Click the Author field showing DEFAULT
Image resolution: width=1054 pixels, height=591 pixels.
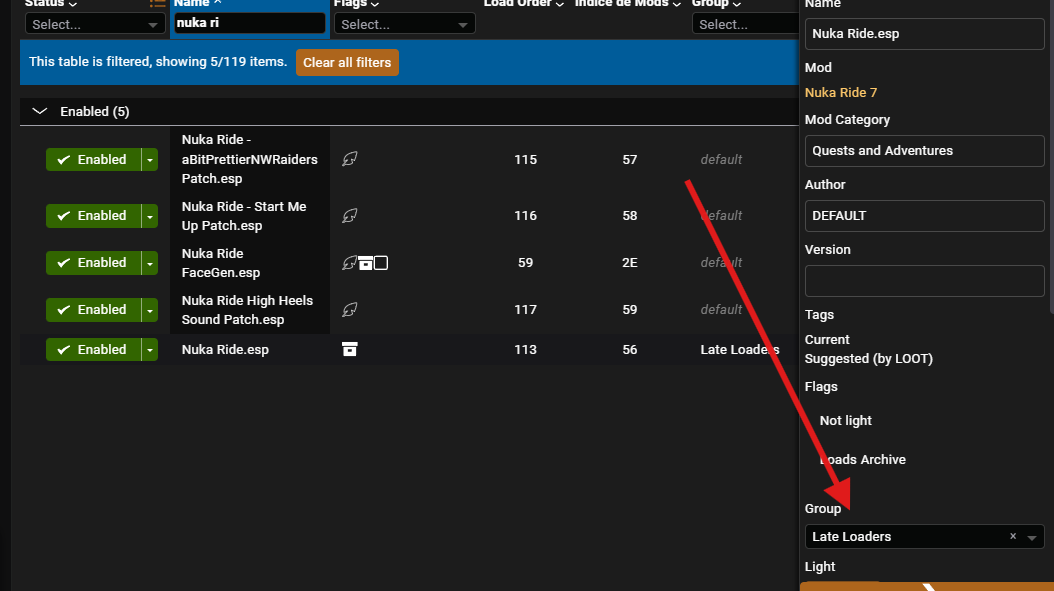coord(924,216)
